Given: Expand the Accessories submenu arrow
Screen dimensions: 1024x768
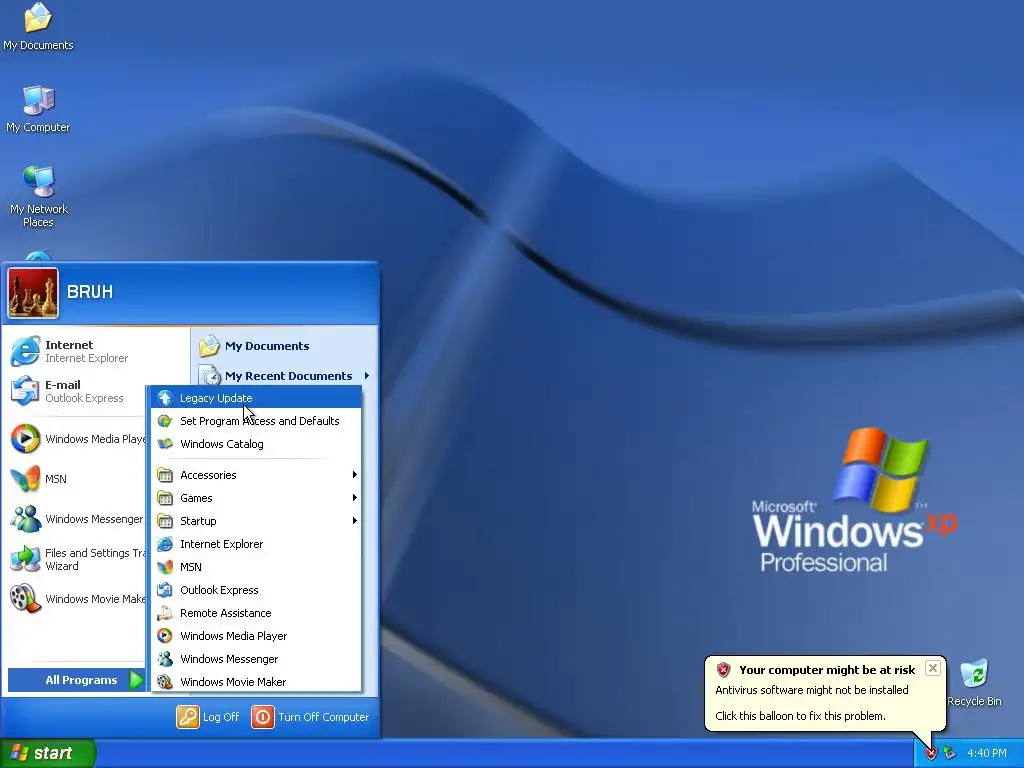Looking at the screenshot, I should pyautogui.click(x=355, y=475).
